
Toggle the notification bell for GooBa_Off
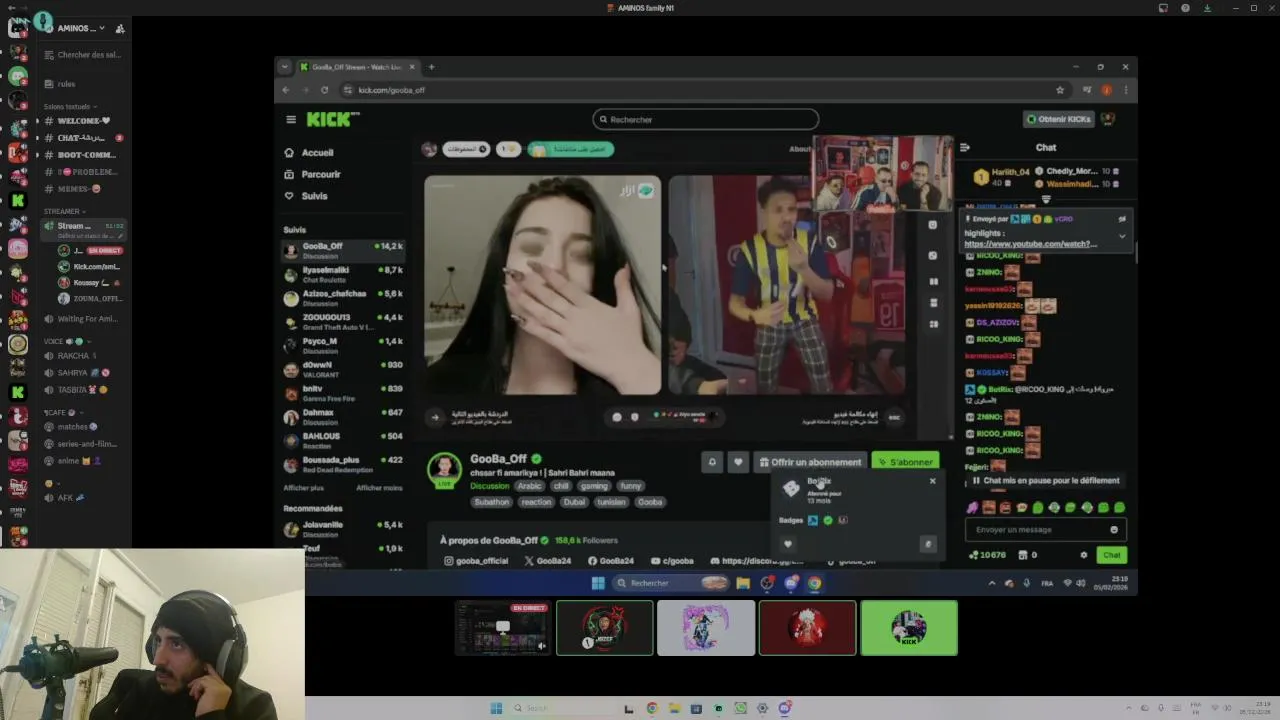tap(712, 462)
